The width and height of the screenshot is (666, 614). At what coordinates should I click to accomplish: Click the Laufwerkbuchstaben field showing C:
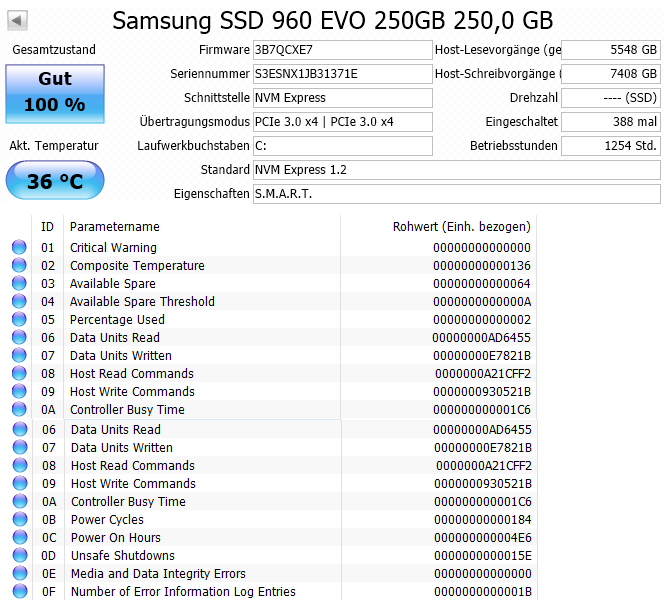pyautogui.click(x=343, y=146)
